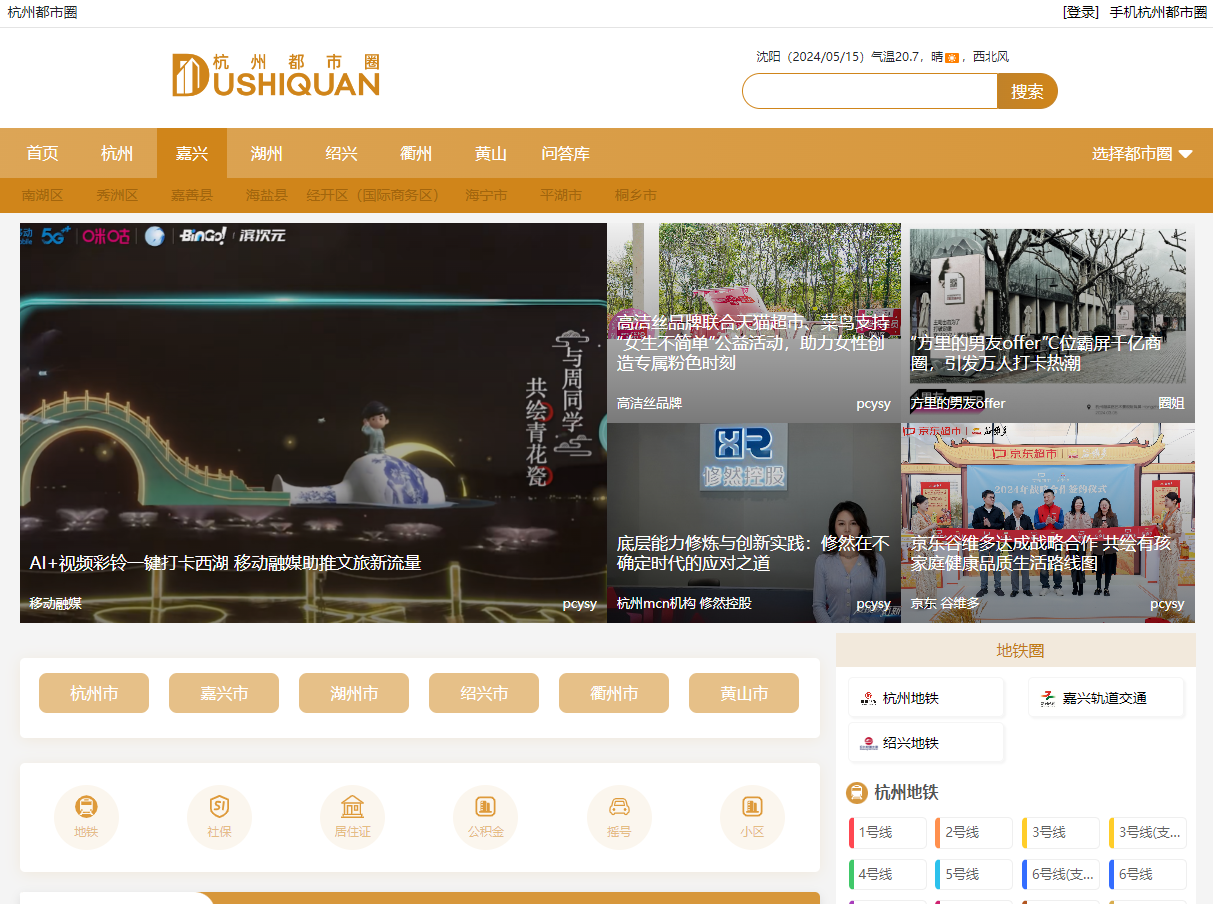Screen dimensions: 1213x904
Task: Open the 高洁丝品牌 公益活动 article thumbnail
Action: point(754,323)
